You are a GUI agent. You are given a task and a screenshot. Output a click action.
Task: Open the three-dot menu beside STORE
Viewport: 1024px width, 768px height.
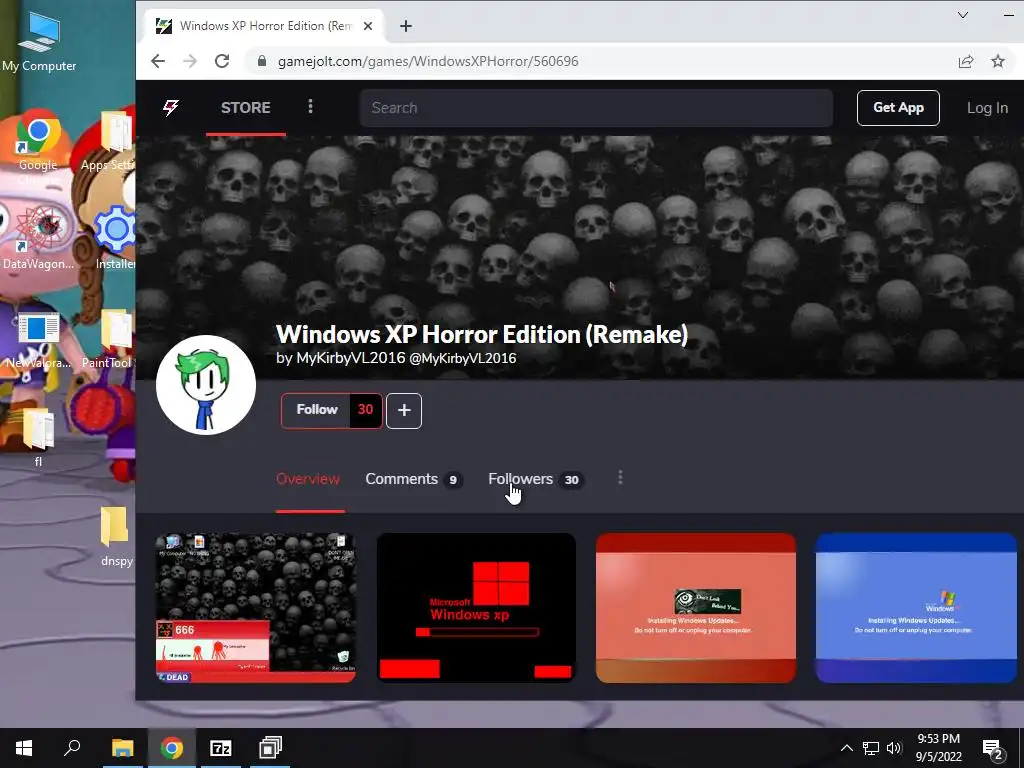(x=310, y=106)
